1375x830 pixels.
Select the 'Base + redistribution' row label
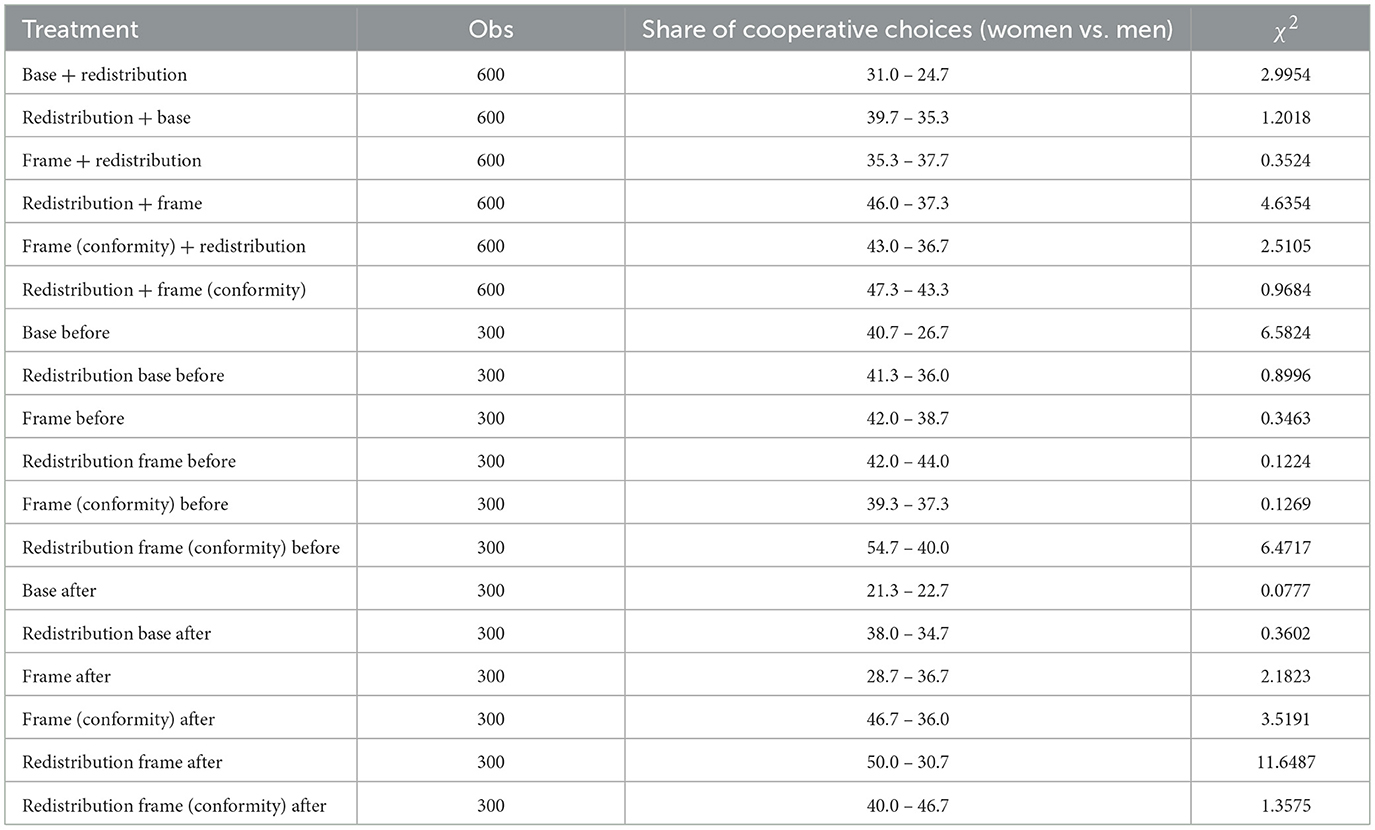[x=104, y=74]
